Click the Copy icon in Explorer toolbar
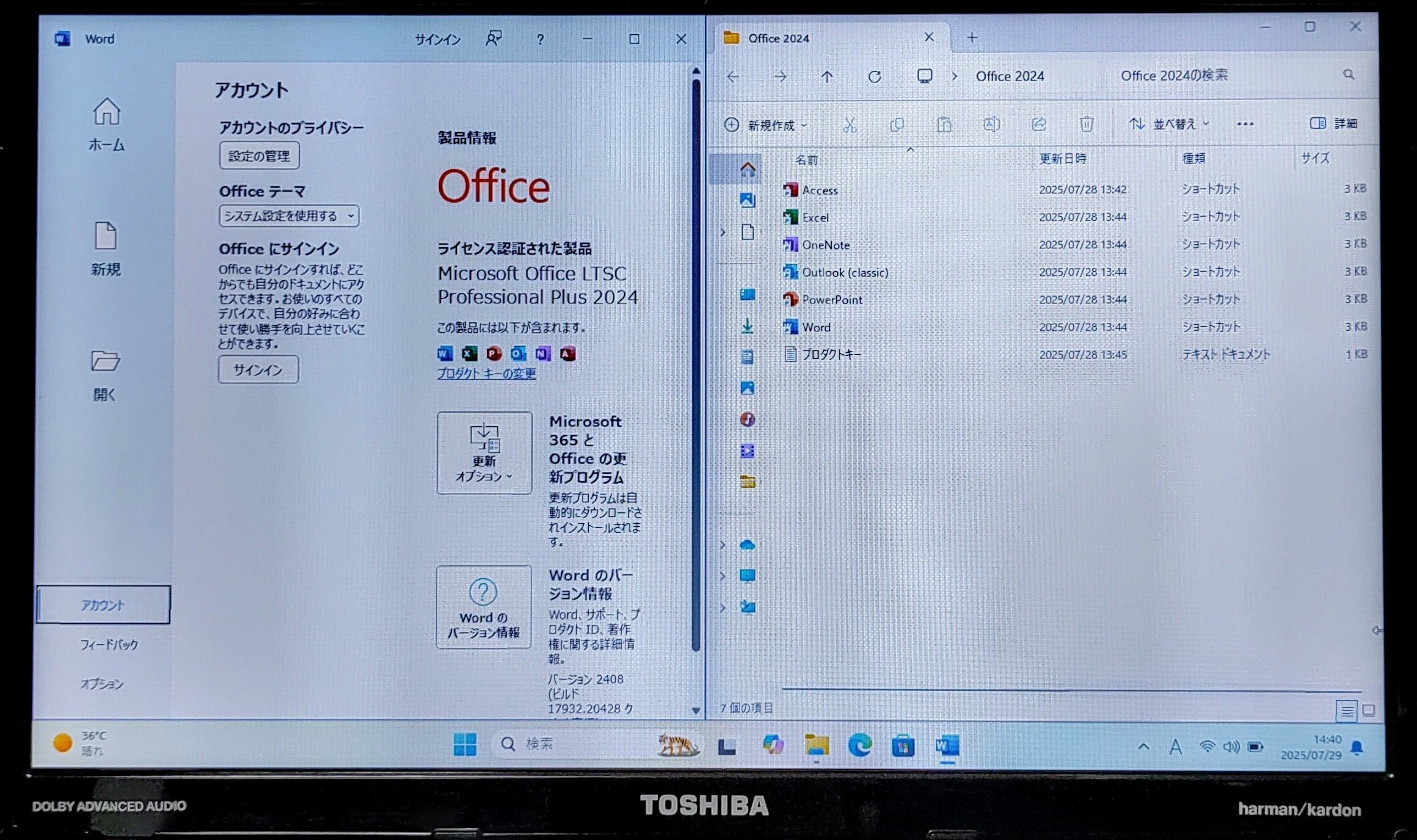 point(897,125)
